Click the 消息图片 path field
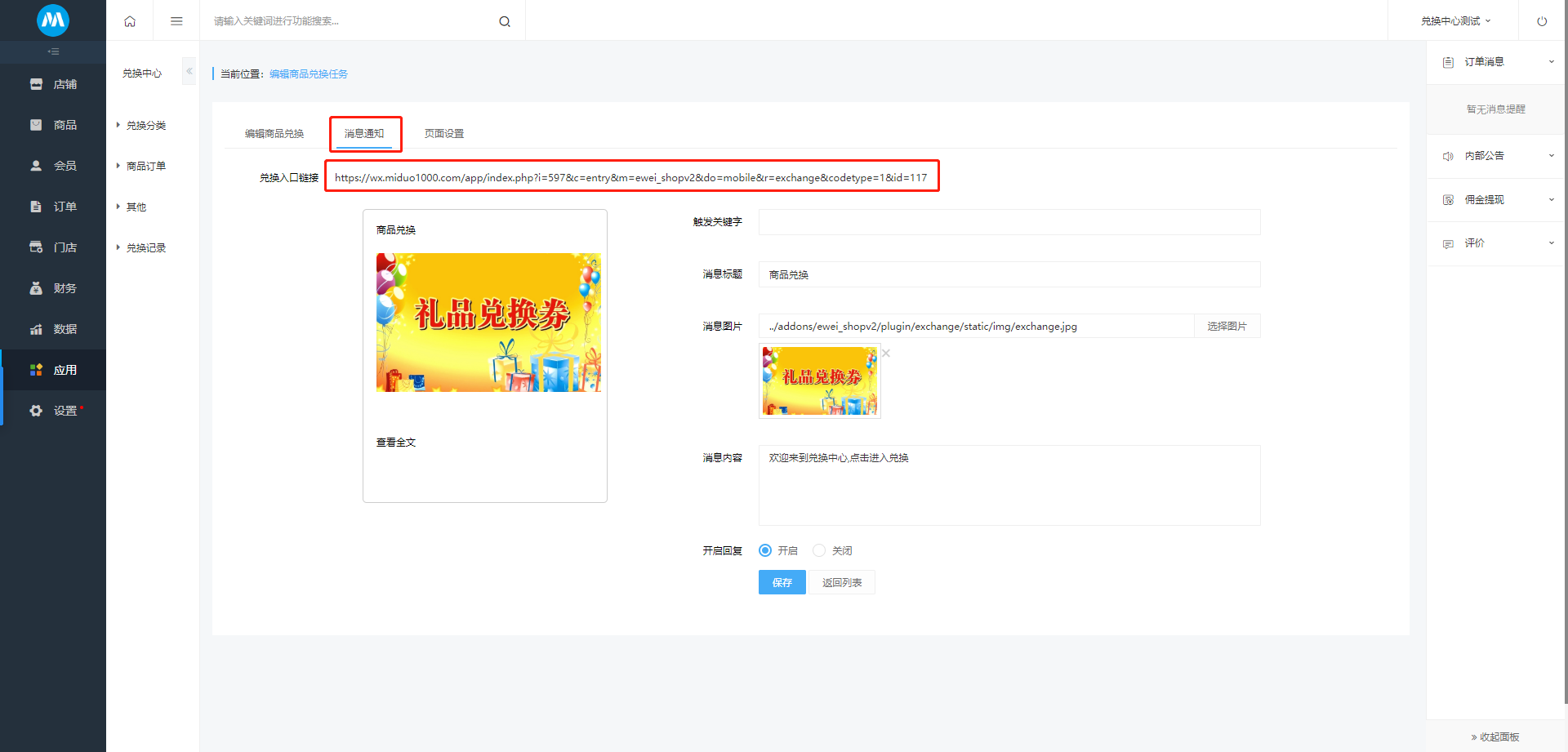Screen dimensions: 1568x752 [x=977, y=326]
